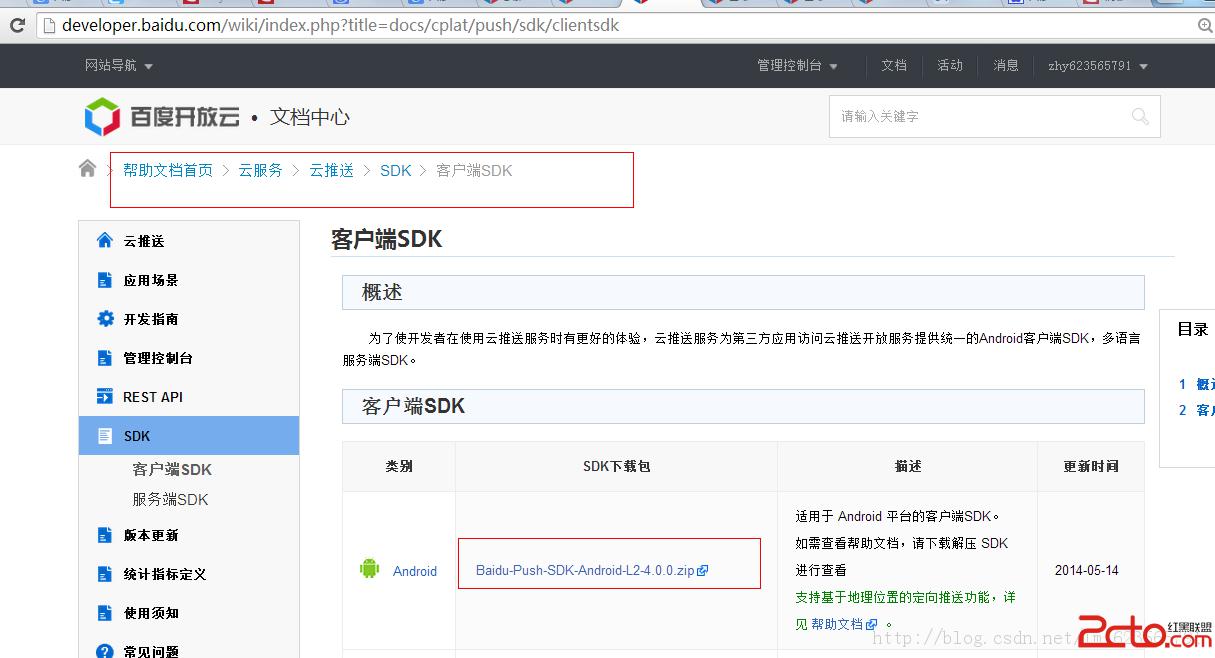
Task: Click external link icon after 帮助文档
Action: click(x=872, y=624)
